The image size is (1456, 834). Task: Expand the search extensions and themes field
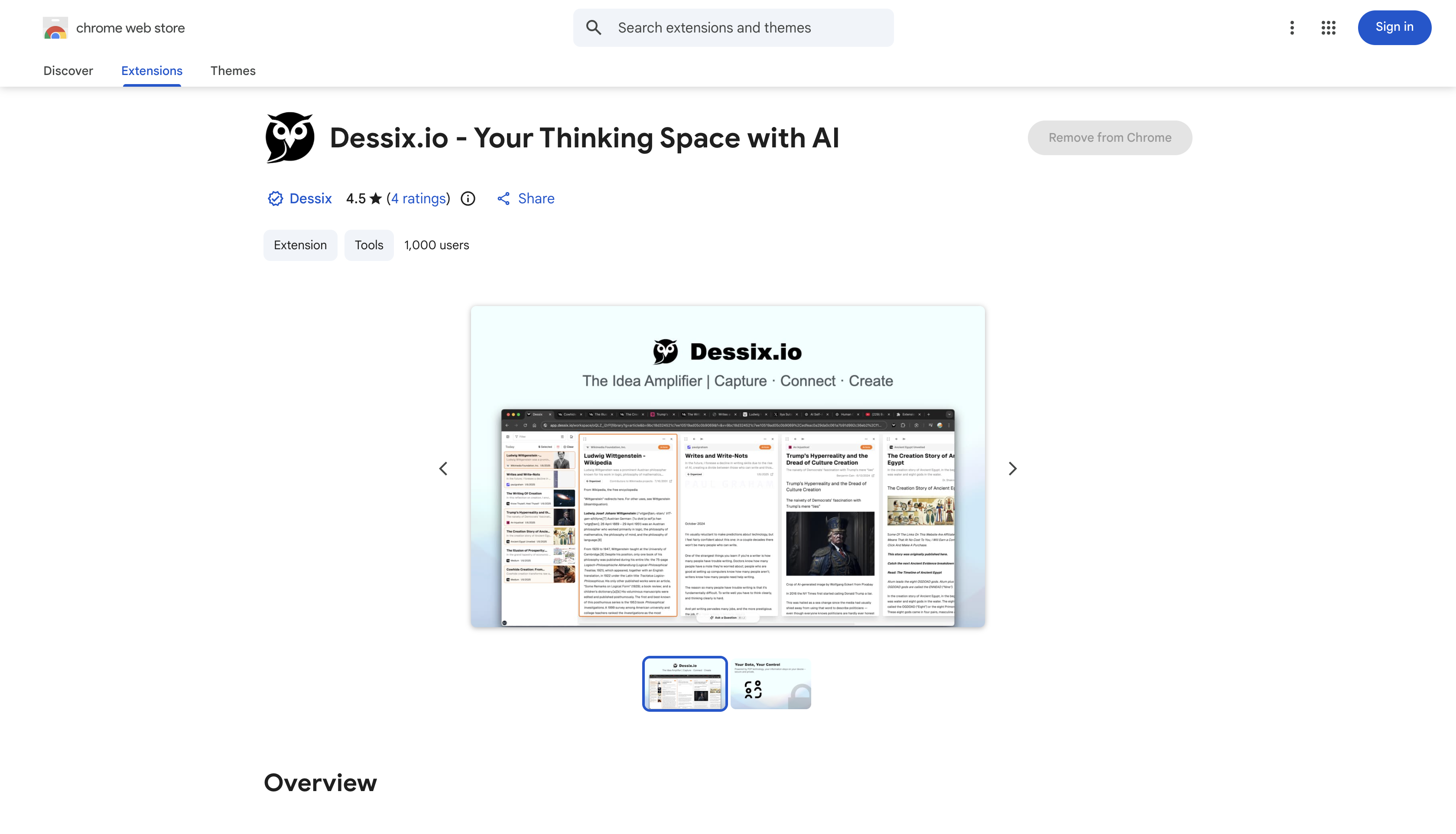733,27
